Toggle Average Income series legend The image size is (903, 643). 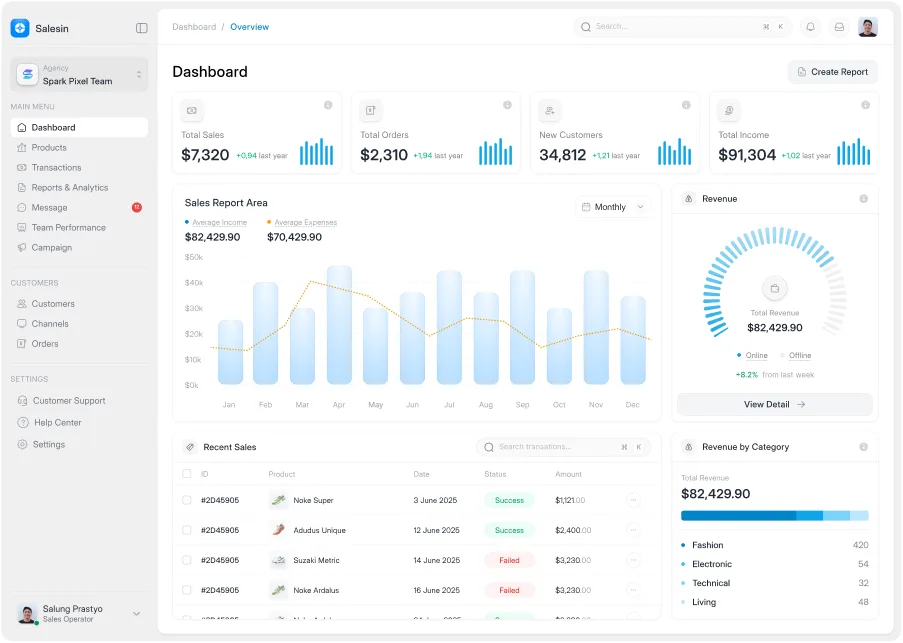click(x=216, y=223)
